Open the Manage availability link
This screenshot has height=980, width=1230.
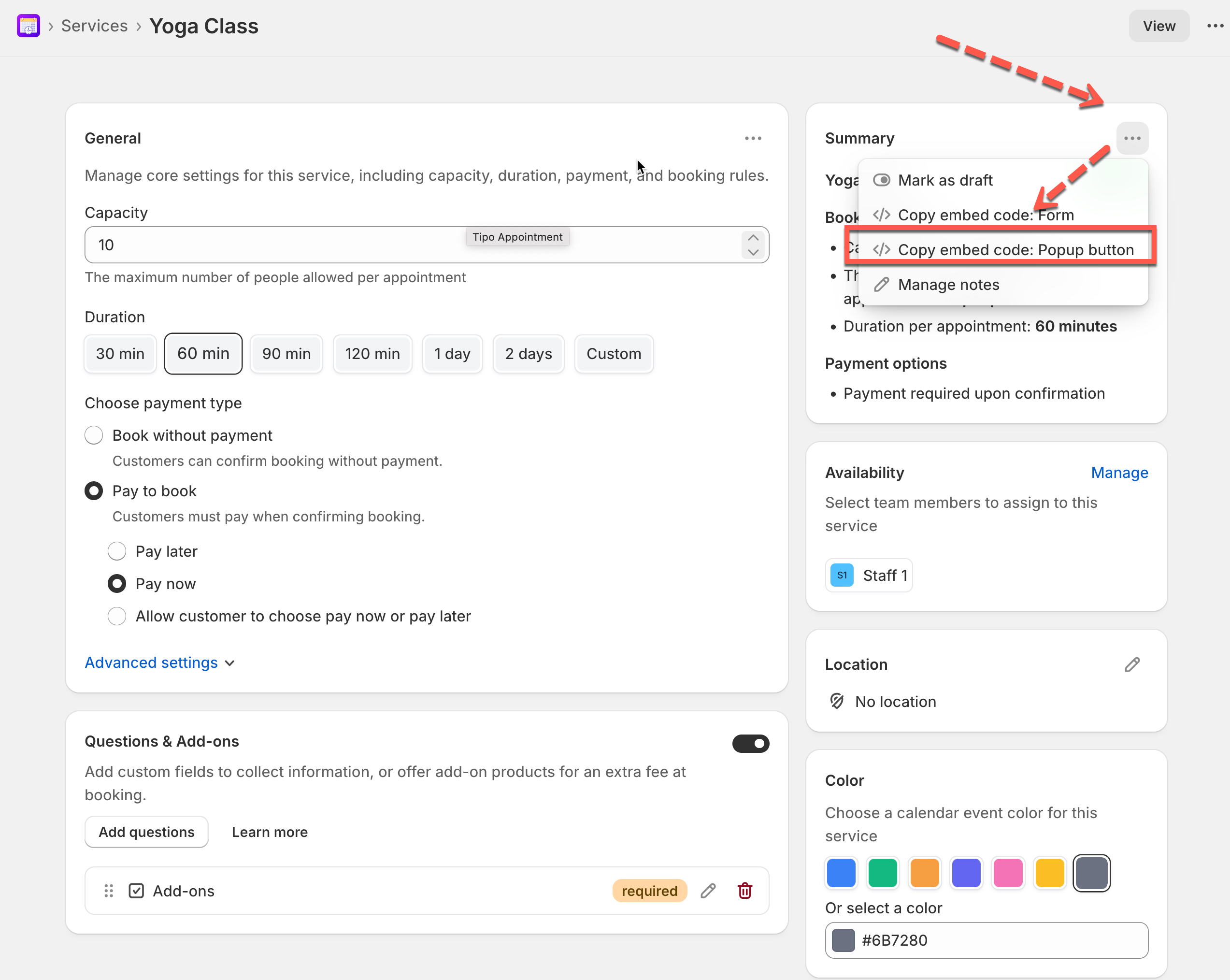[x=1119, y=473]
